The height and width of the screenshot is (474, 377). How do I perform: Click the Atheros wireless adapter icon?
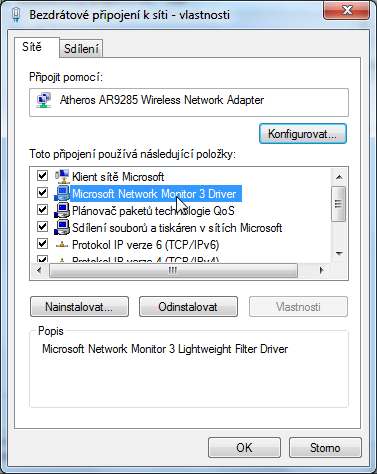pos(44,100)
